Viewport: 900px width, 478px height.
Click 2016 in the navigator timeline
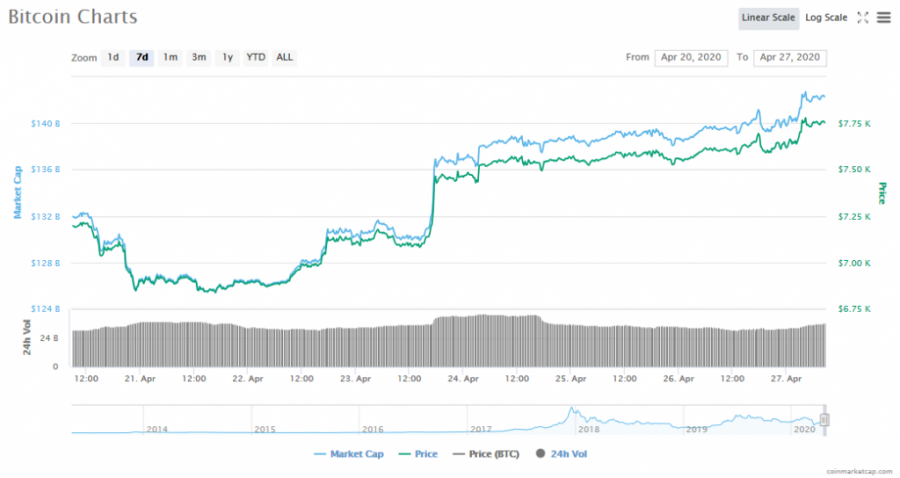point(373,429)
